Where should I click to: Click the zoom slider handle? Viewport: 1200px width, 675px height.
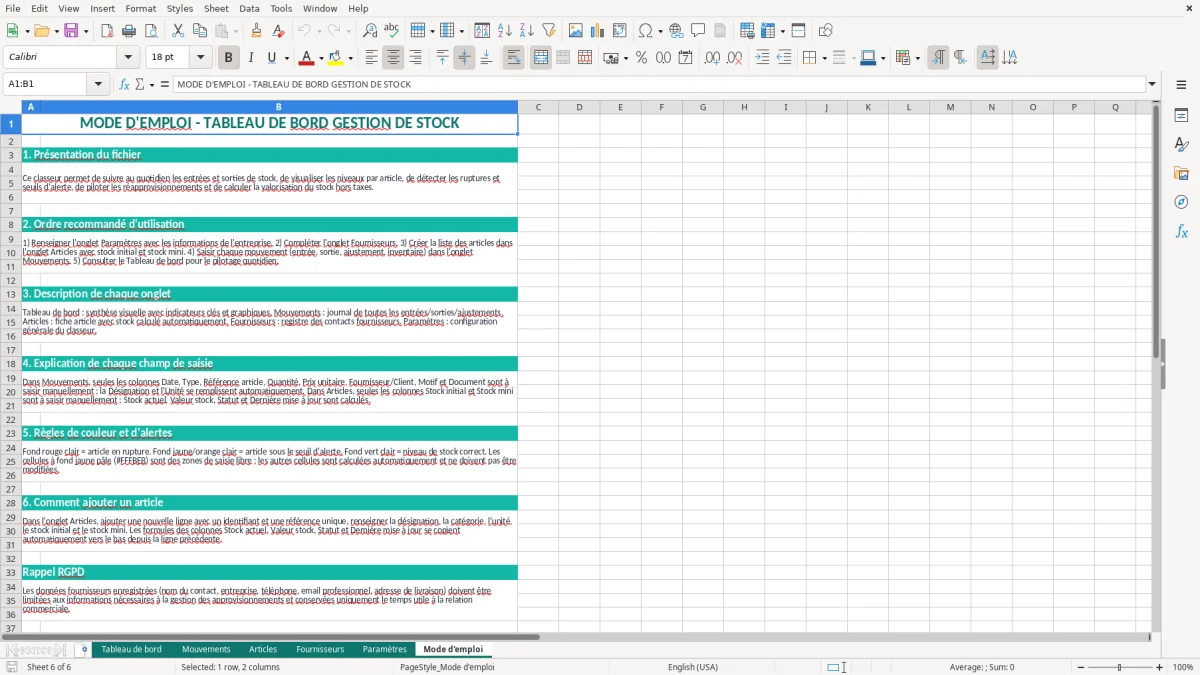(x=1119, y=667)
